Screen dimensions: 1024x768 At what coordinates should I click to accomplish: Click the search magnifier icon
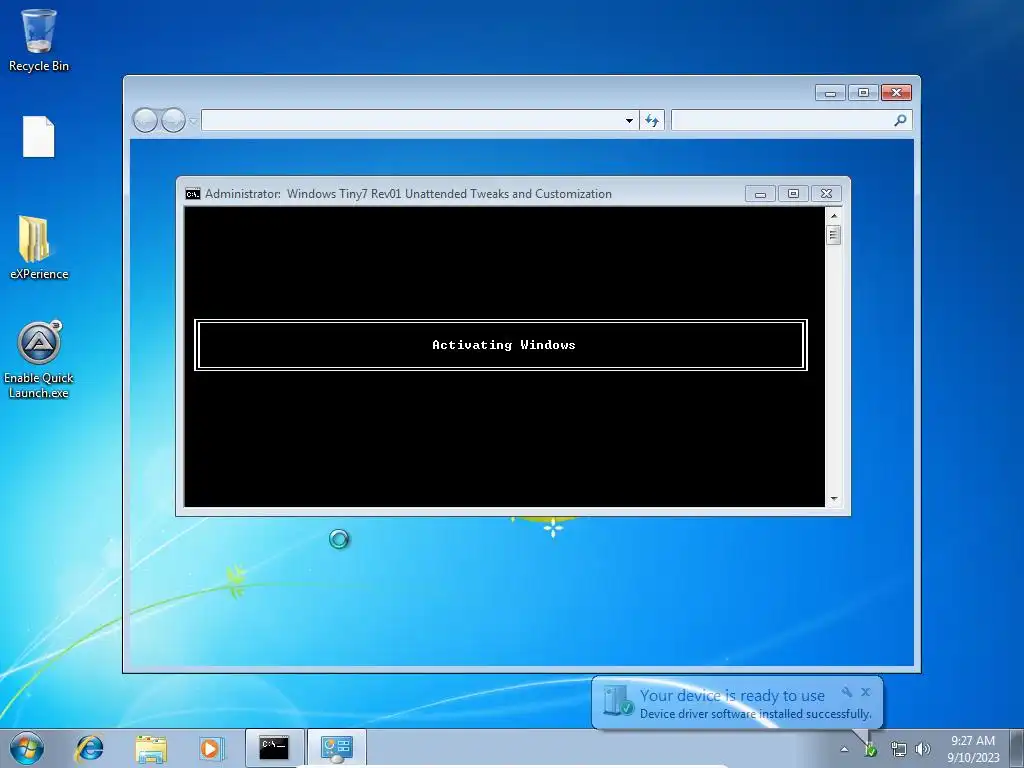[x=901, y=120]
